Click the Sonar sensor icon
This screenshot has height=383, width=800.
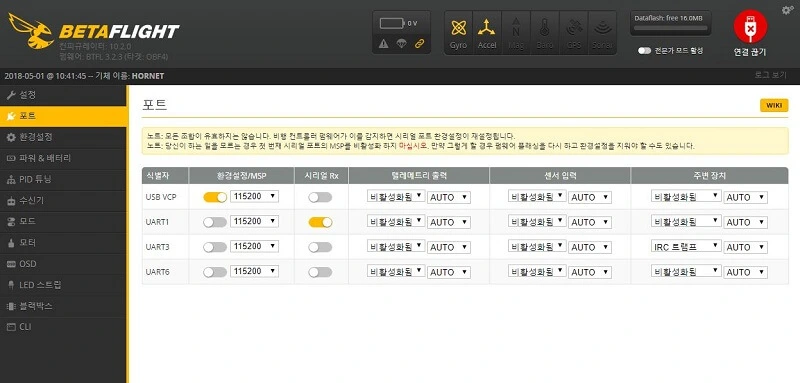[602, 32]
